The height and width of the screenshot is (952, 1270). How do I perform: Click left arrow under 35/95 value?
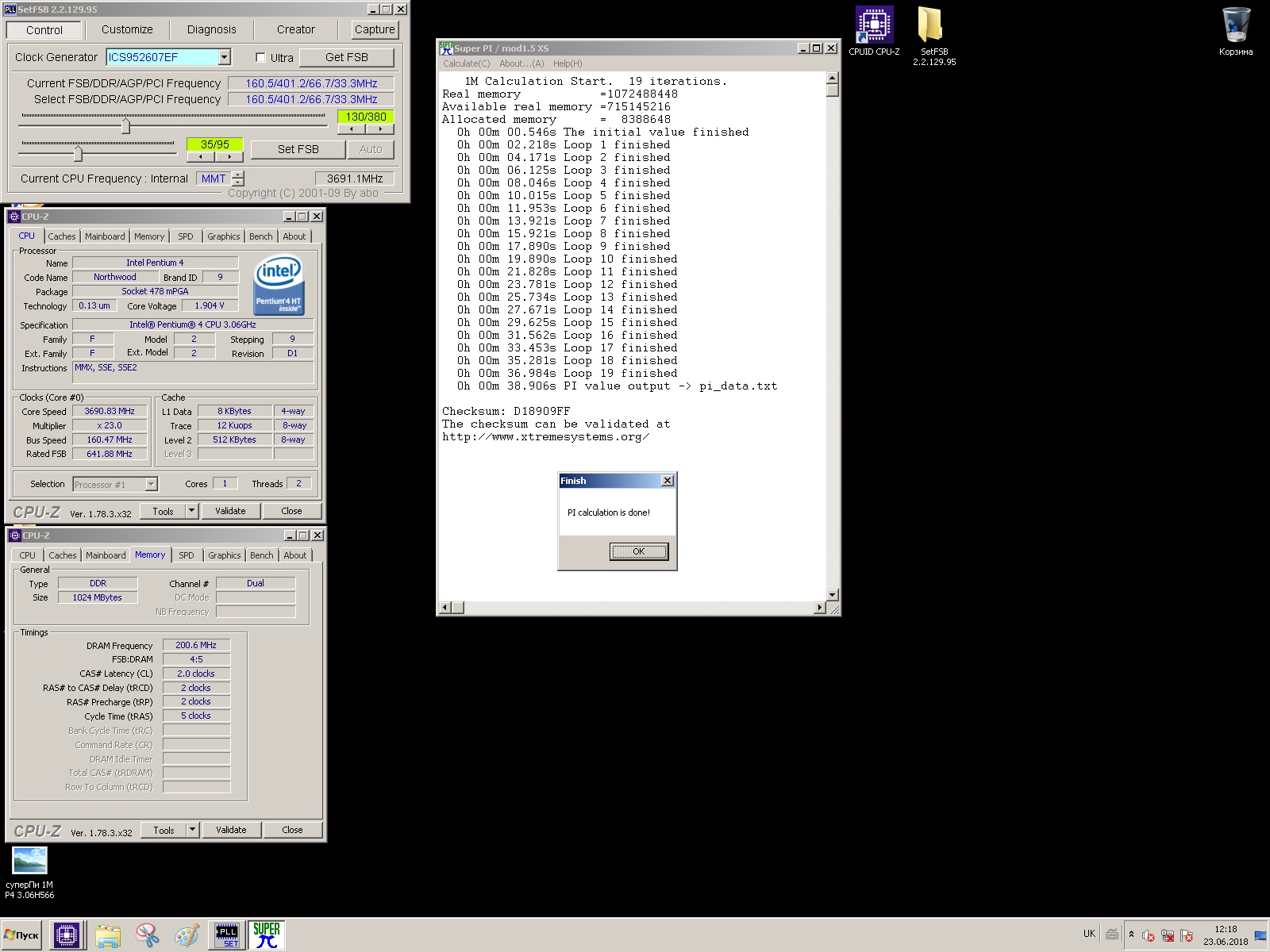(201, 156)
